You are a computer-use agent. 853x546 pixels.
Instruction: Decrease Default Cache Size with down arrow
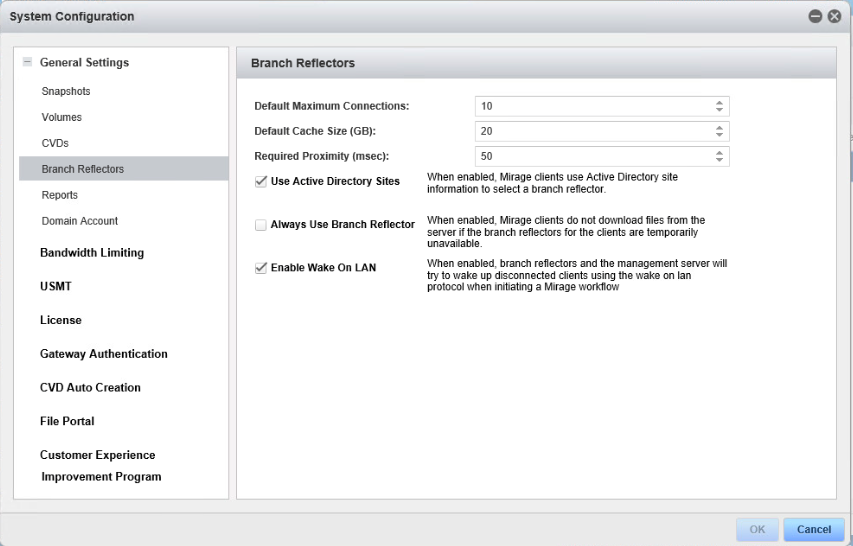[x=719, y=135]
